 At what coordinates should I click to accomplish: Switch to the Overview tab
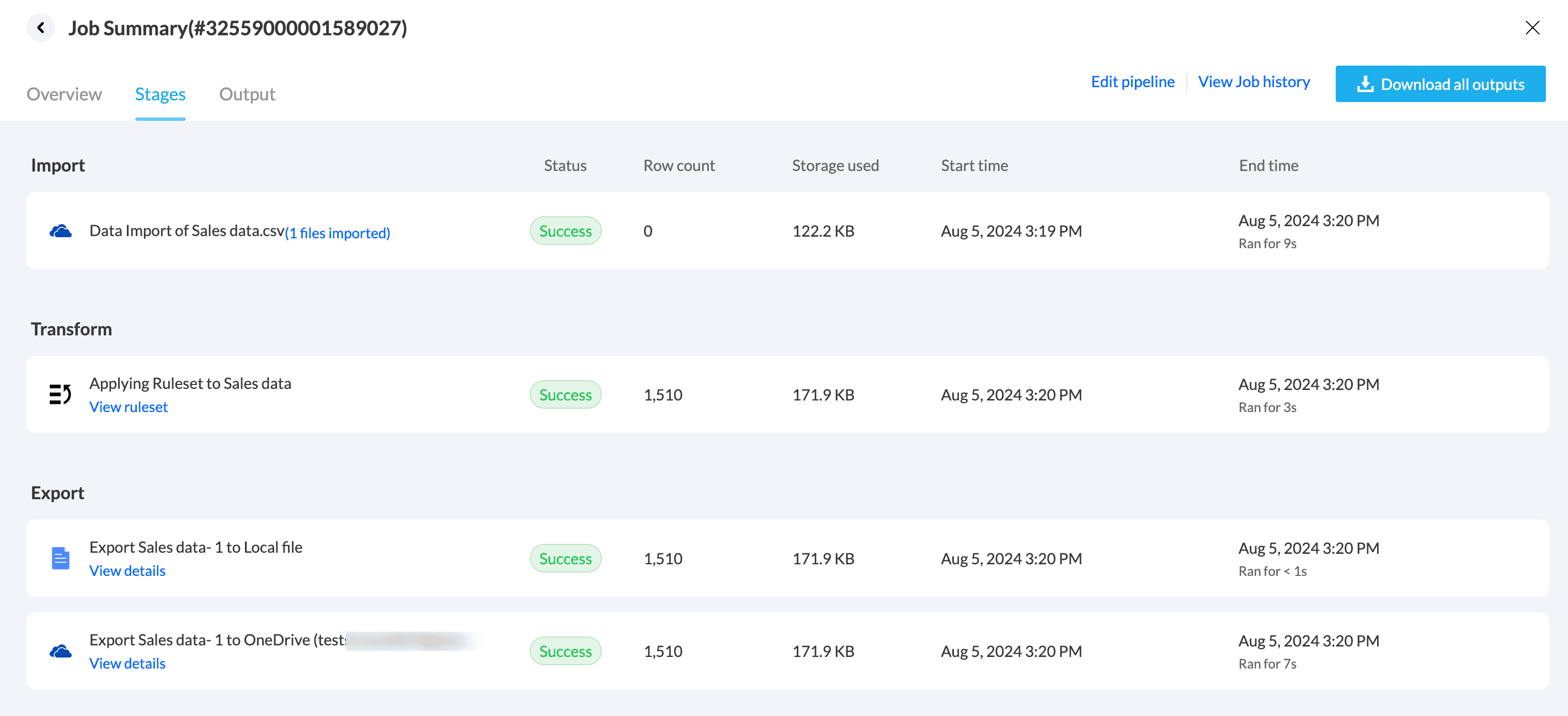coord(64,94)
